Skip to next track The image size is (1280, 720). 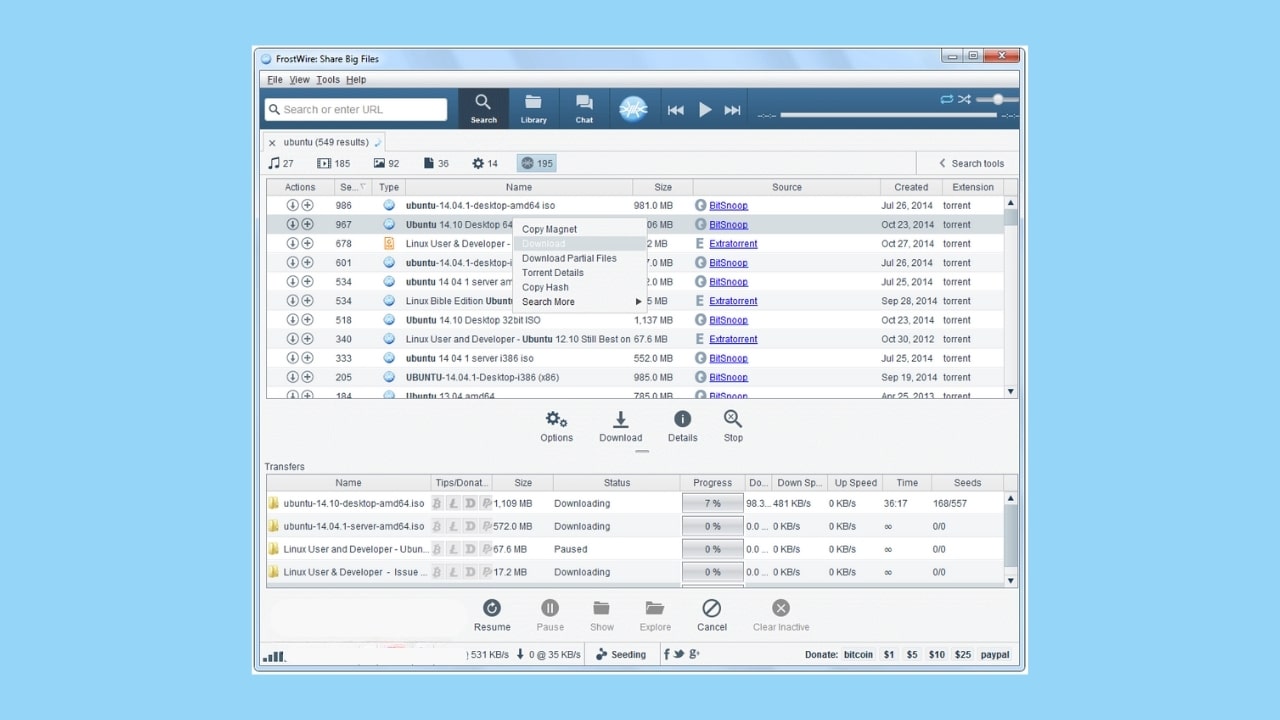coord(732,110)
